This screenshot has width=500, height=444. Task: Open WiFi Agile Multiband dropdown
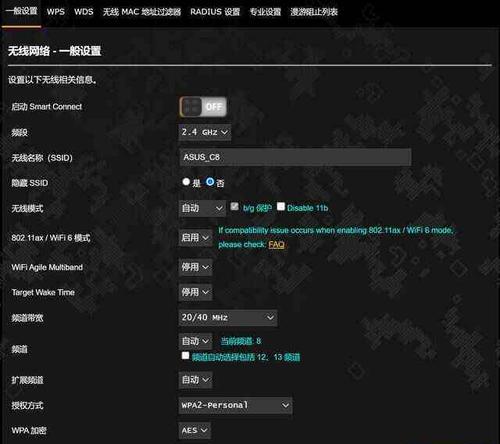tap(195, 267)
